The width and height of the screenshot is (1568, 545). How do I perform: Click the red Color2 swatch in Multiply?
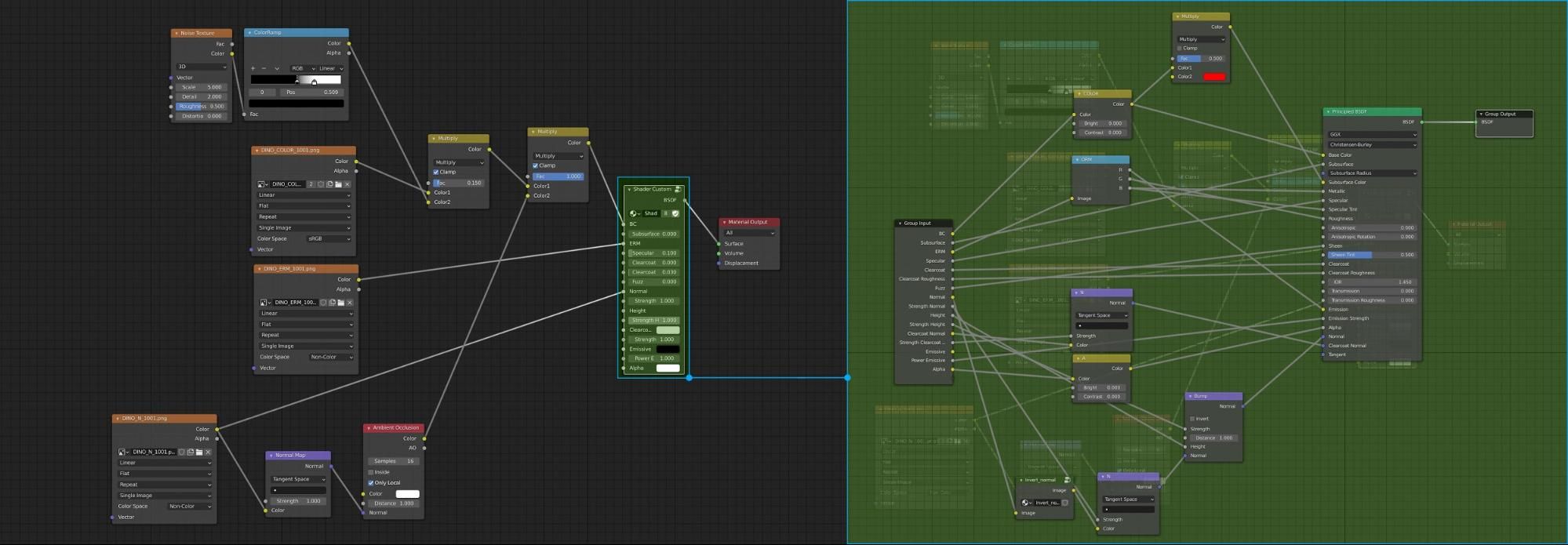pyautogui.click(x=1213, y=77)
